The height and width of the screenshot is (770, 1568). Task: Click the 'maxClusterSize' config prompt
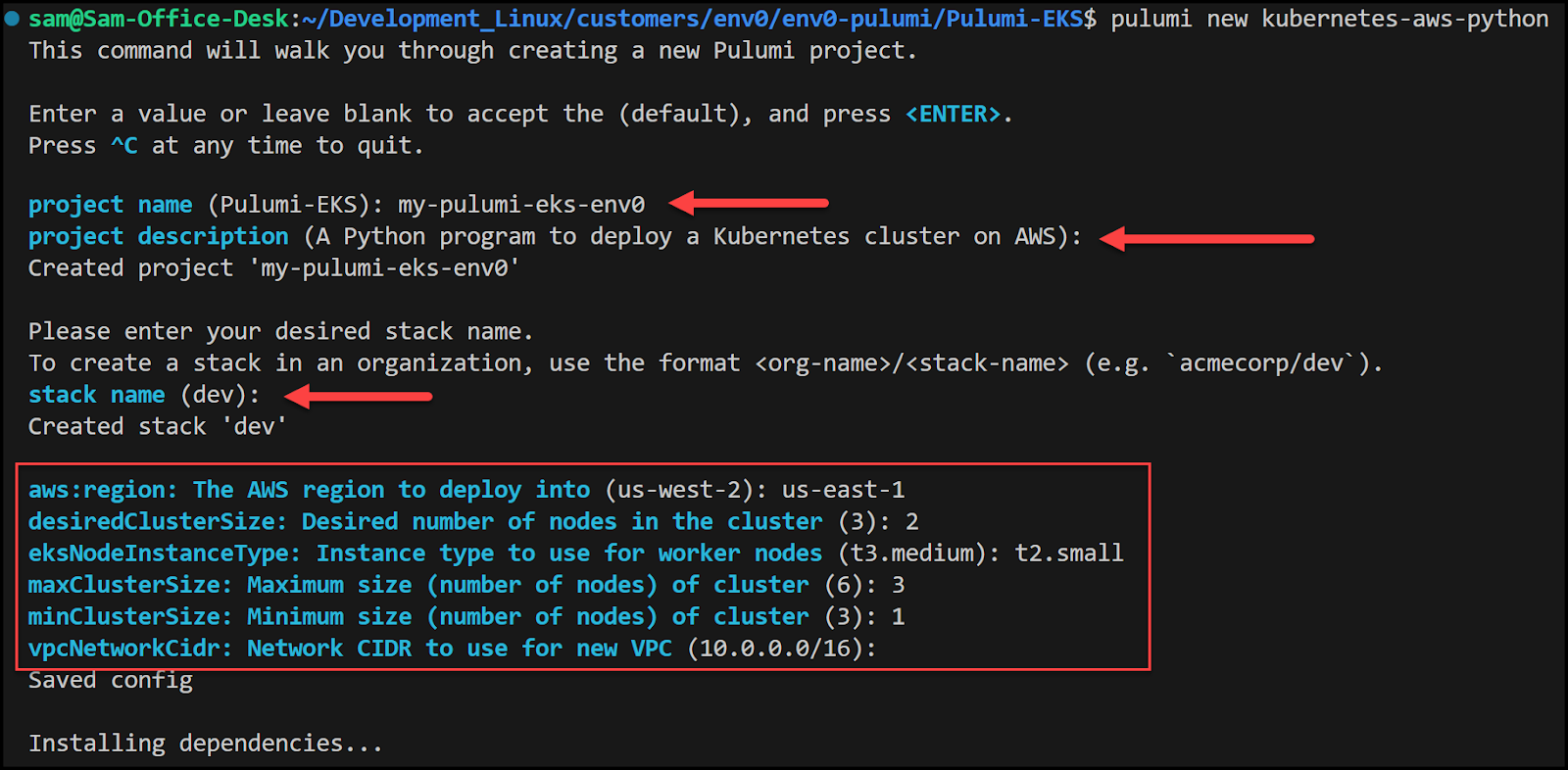click(x=418, y=586)
